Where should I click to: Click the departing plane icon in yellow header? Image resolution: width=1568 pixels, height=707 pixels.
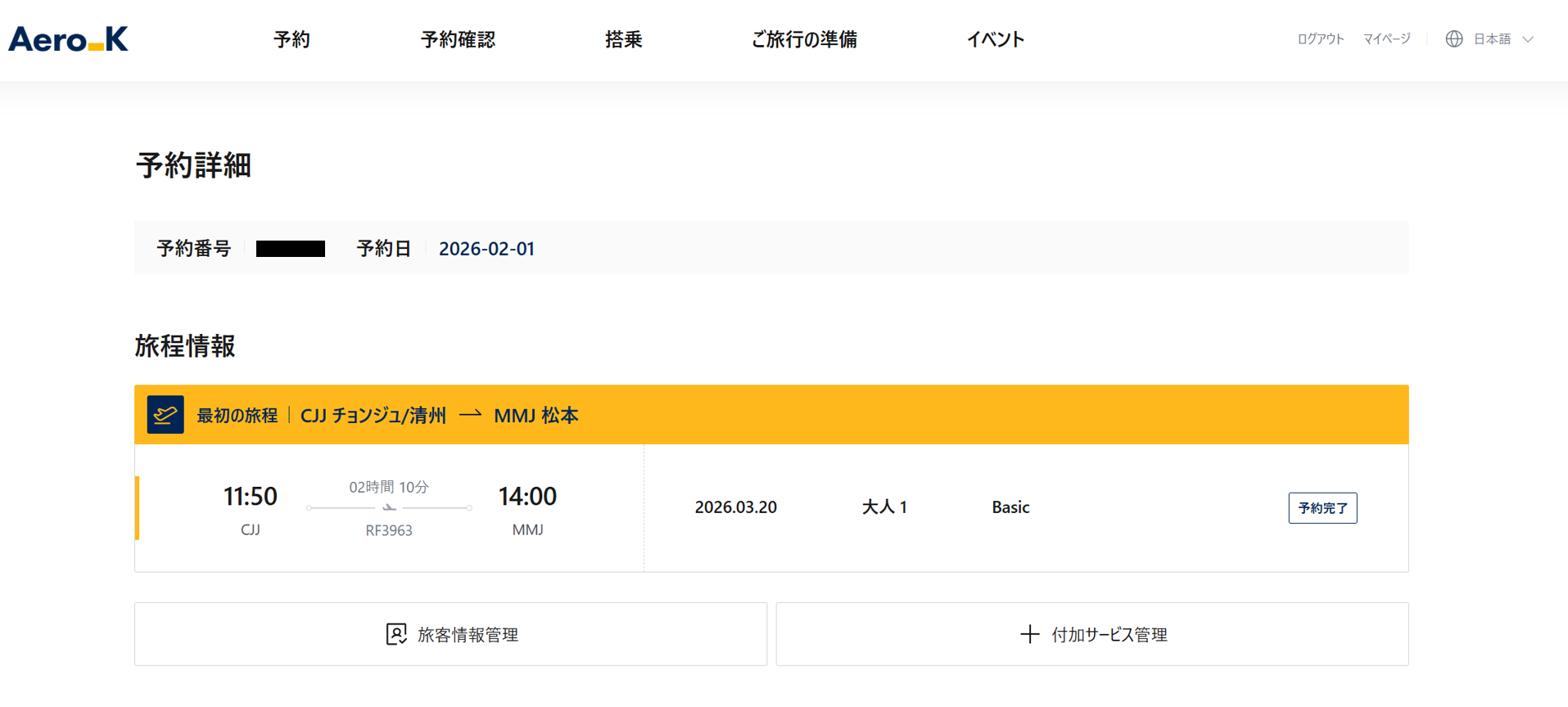[x=165, y=415]
